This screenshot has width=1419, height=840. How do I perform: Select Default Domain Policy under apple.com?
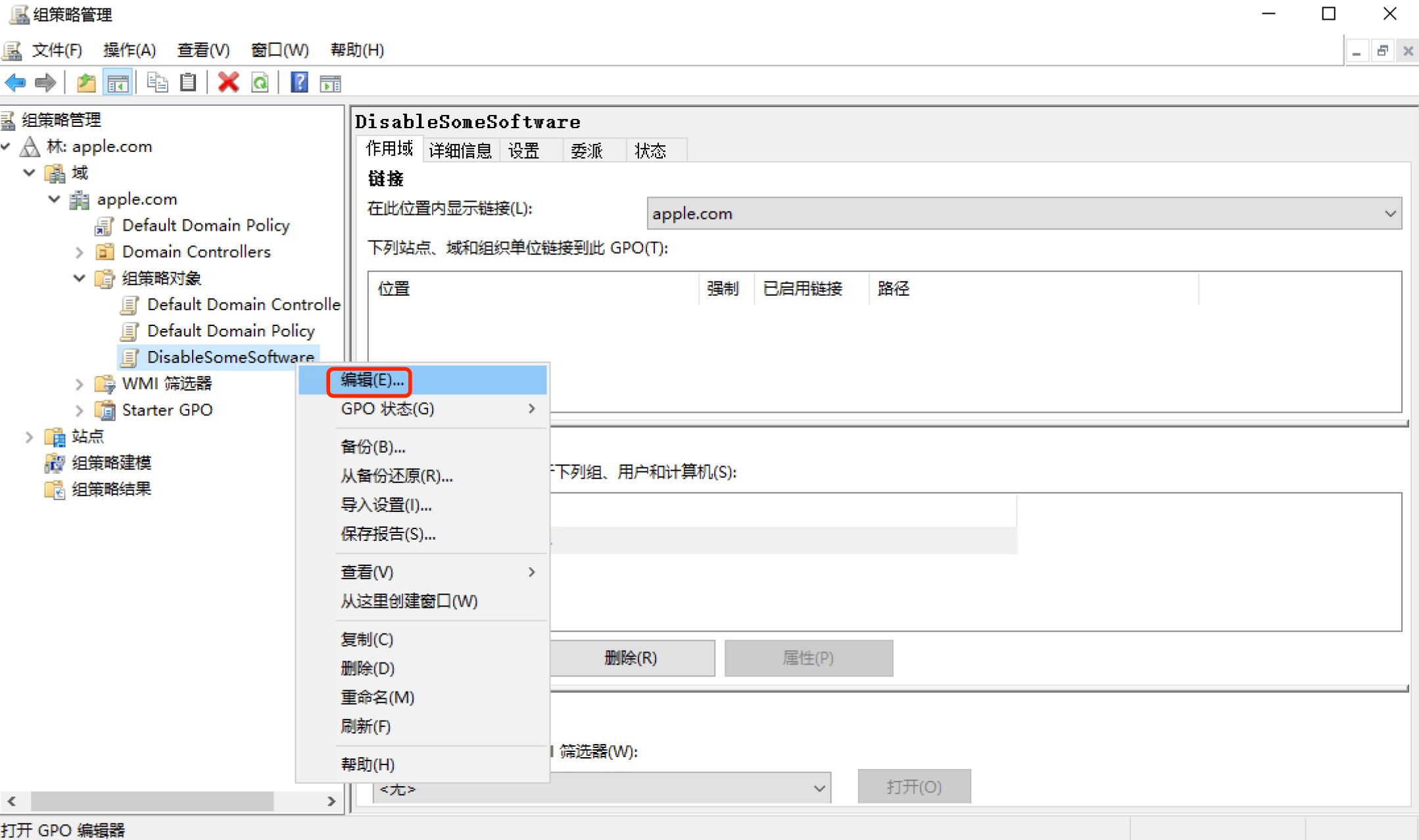point(205,225)
